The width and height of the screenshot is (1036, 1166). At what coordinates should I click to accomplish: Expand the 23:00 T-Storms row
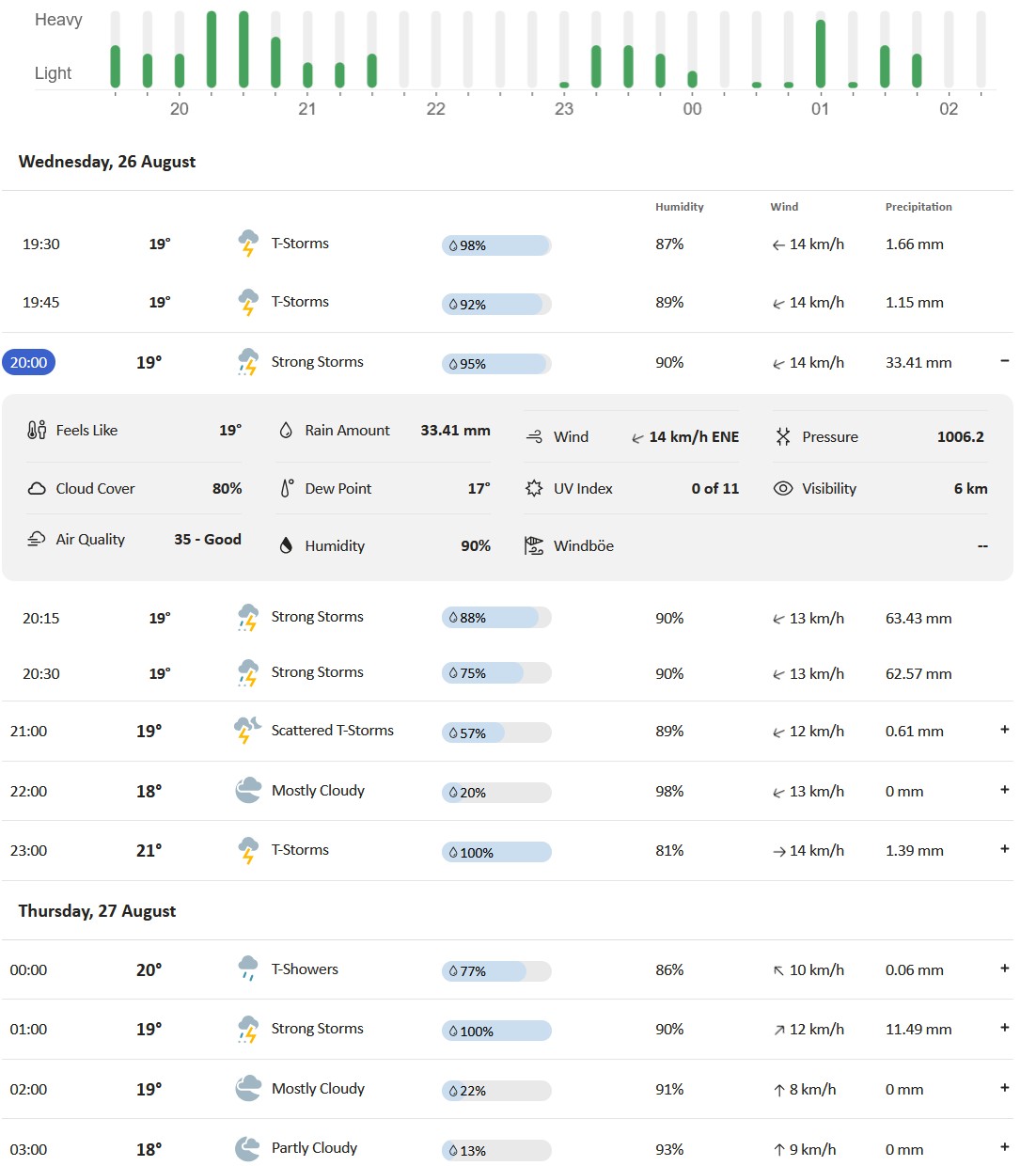[1005, 849]
